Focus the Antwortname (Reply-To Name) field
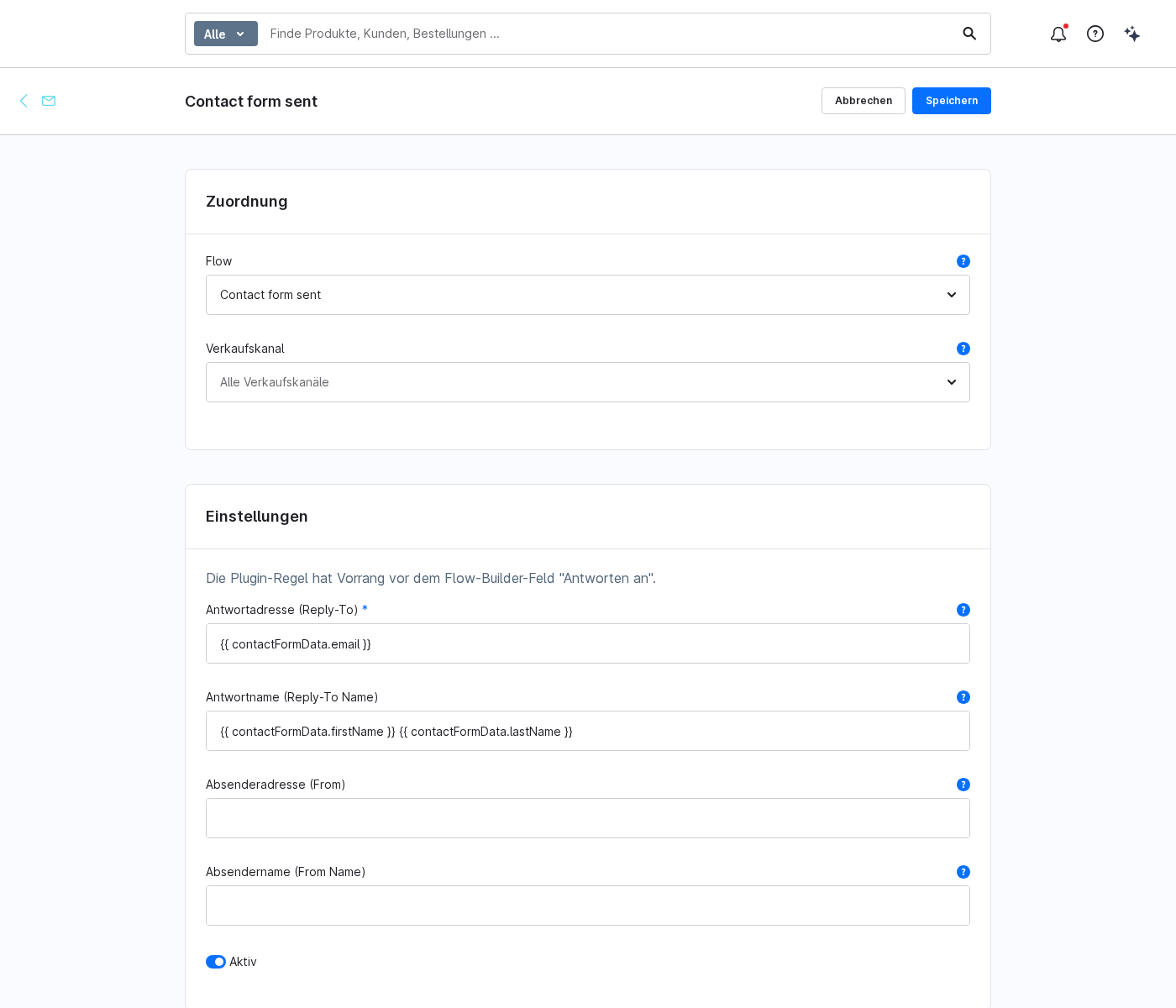The image size is (1176, 1008). tap(588, 731)
